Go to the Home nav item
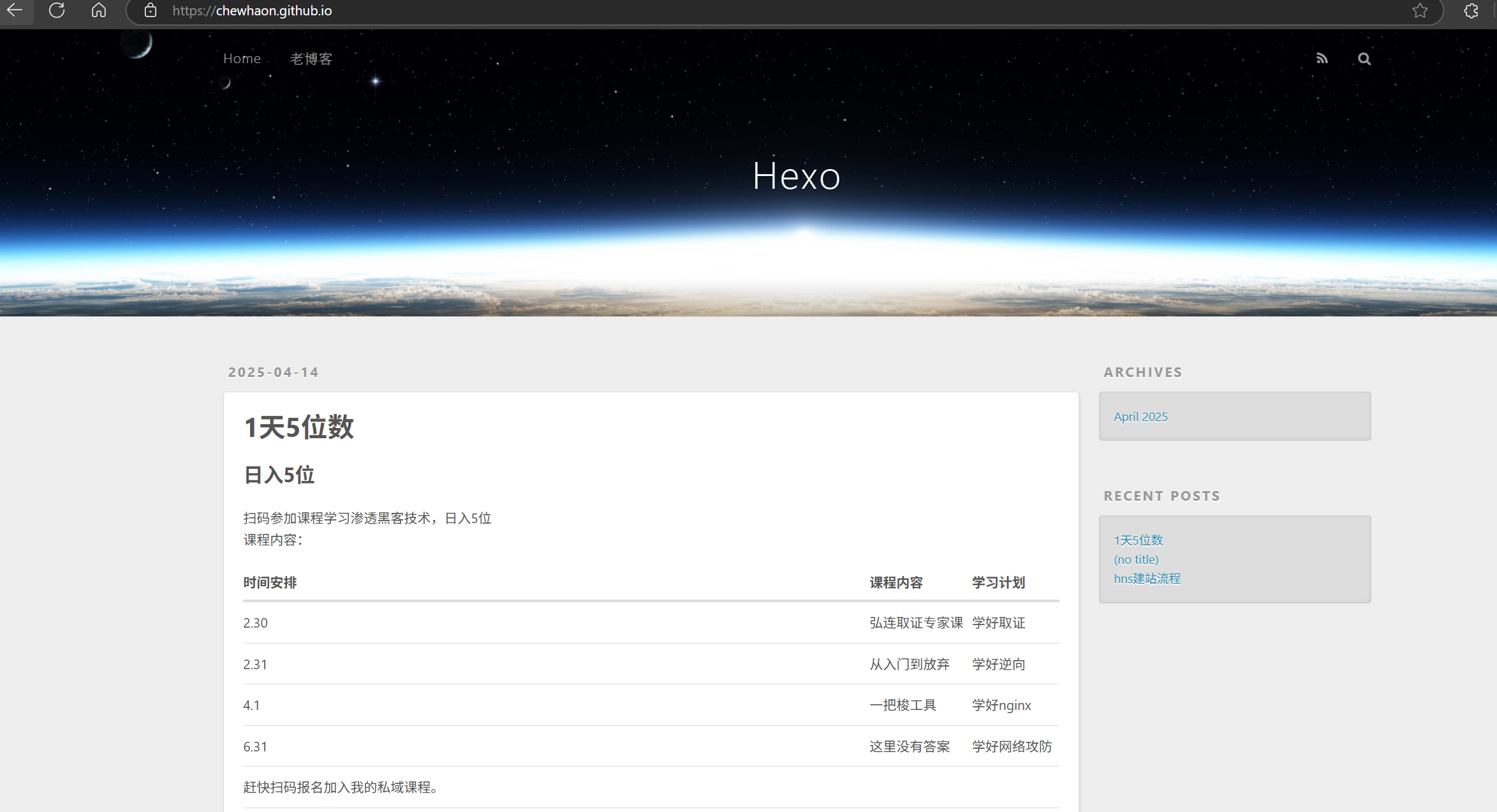The width and height of the screenshot is (1497, 812). pyautogui.click(x=242, y=59)
